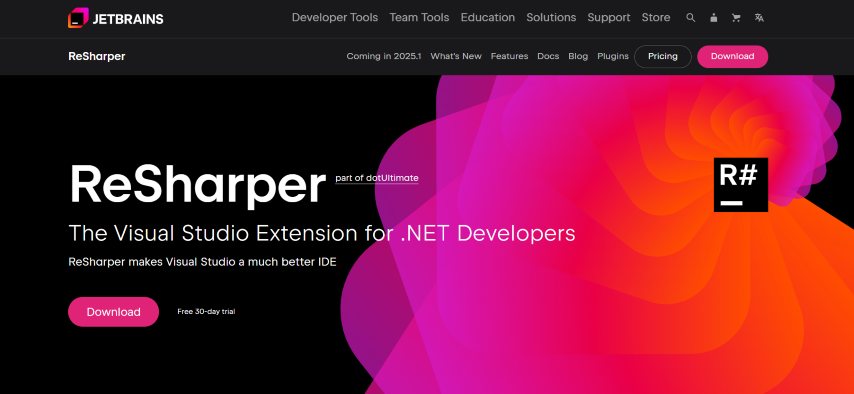Viewport: 854px width, 394px height.
Task: Open the Support menu
Action: click(x=609, y=17)
